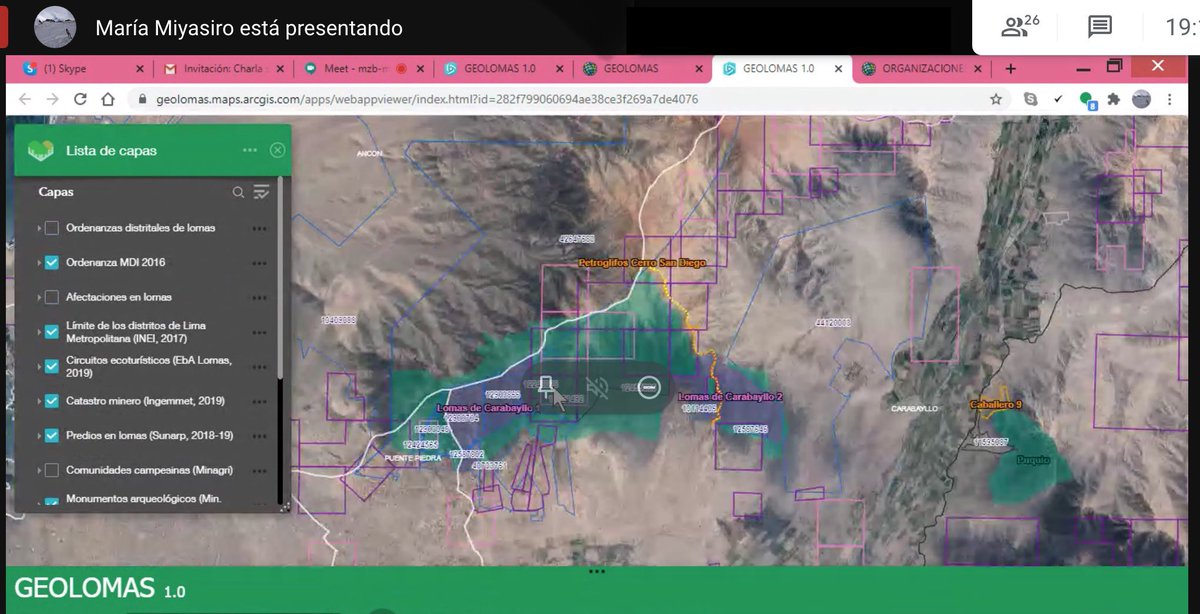Disable Ordenanza MDI 2016 layer

(x=52, y=263)
